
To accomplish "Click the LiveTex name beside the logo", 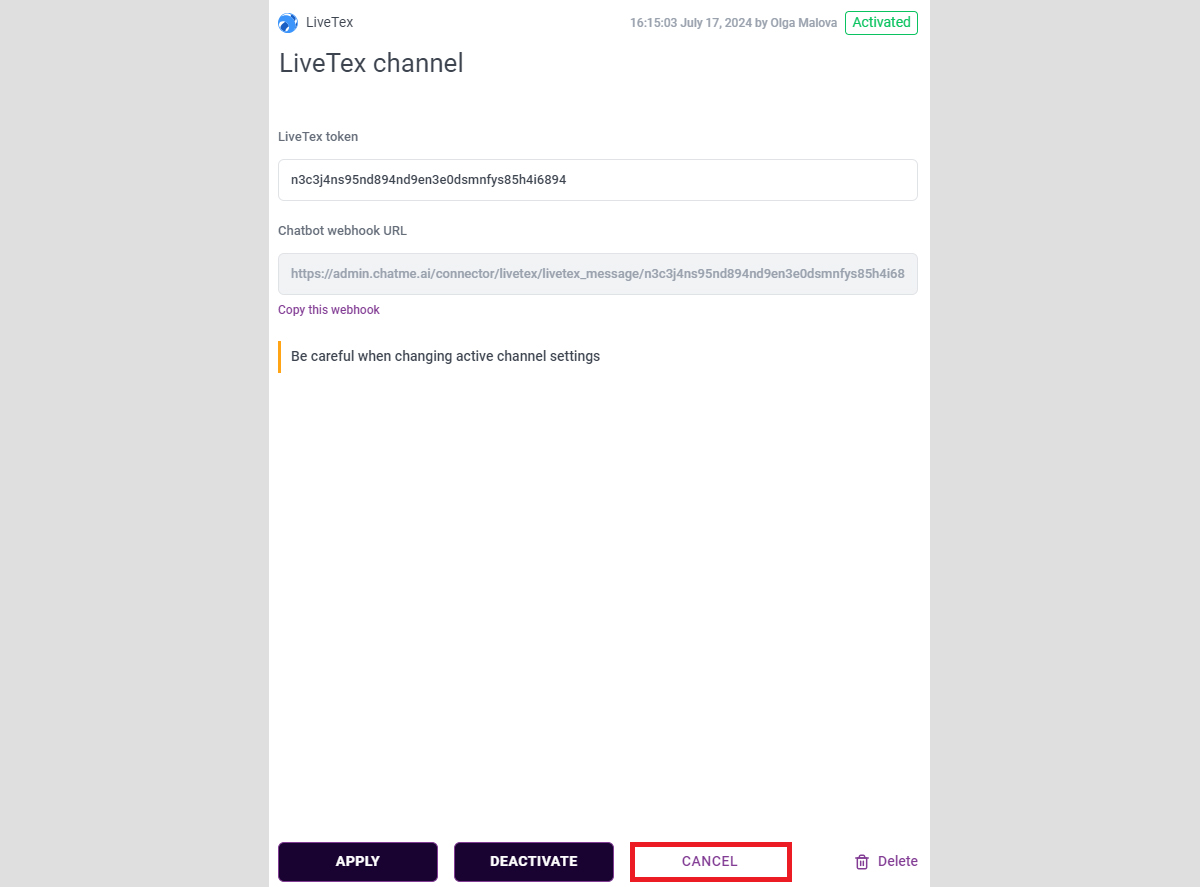I will click(x=329, y=23).
